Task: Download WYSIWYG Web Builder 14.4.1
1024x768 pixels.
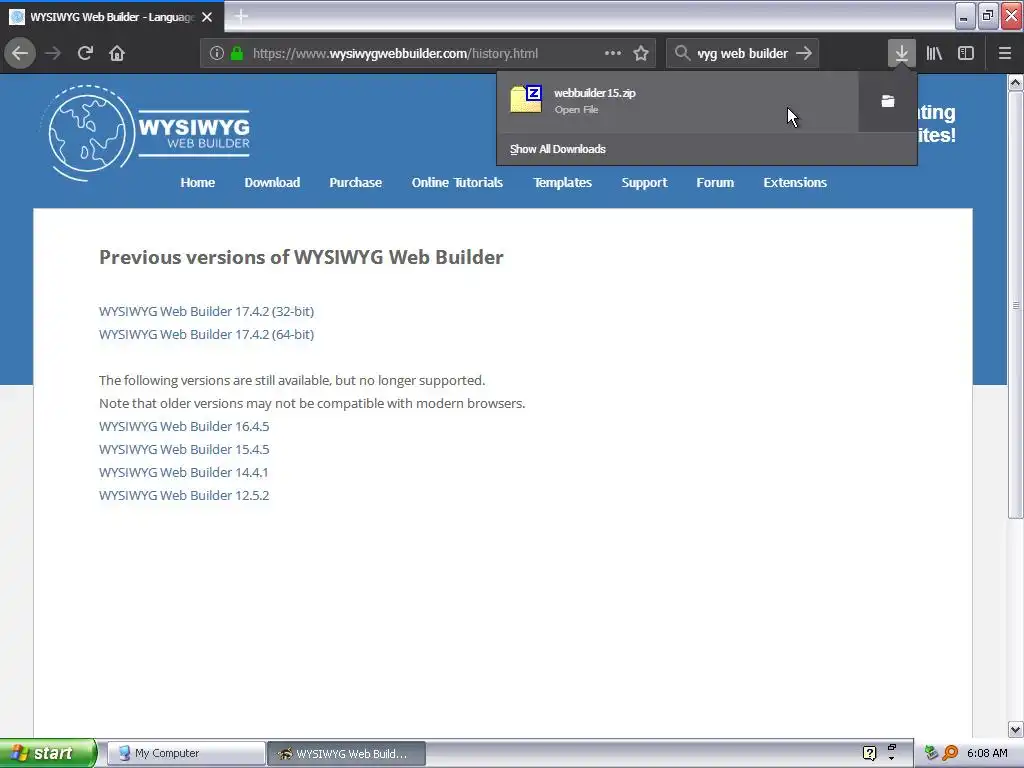Action: pyautogui.click(x=184, y=472)
